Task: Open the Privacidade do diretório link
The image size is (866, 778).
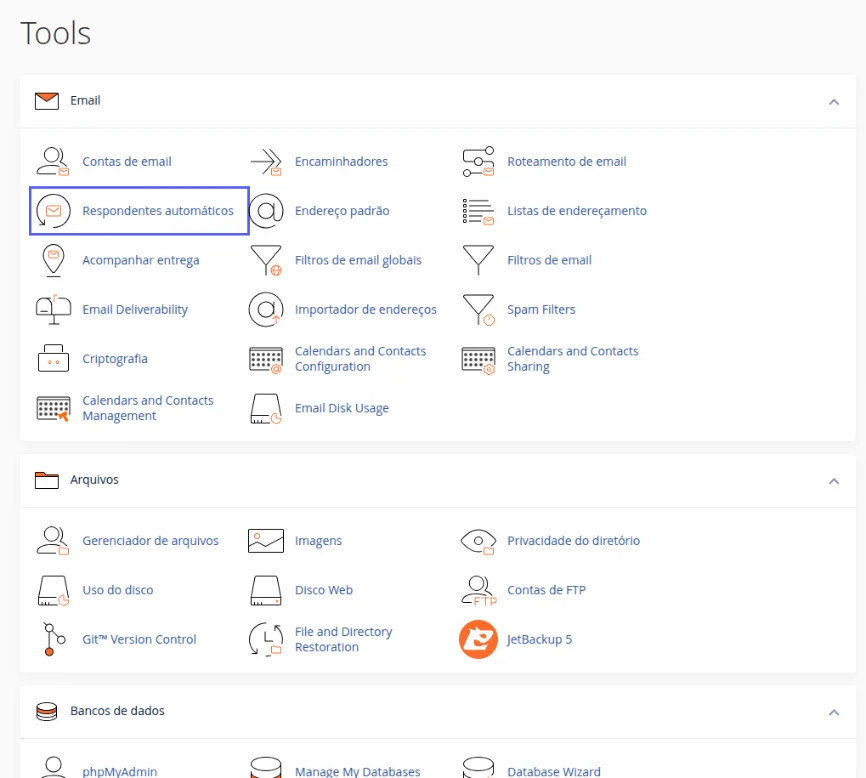Action: (574, 541)
